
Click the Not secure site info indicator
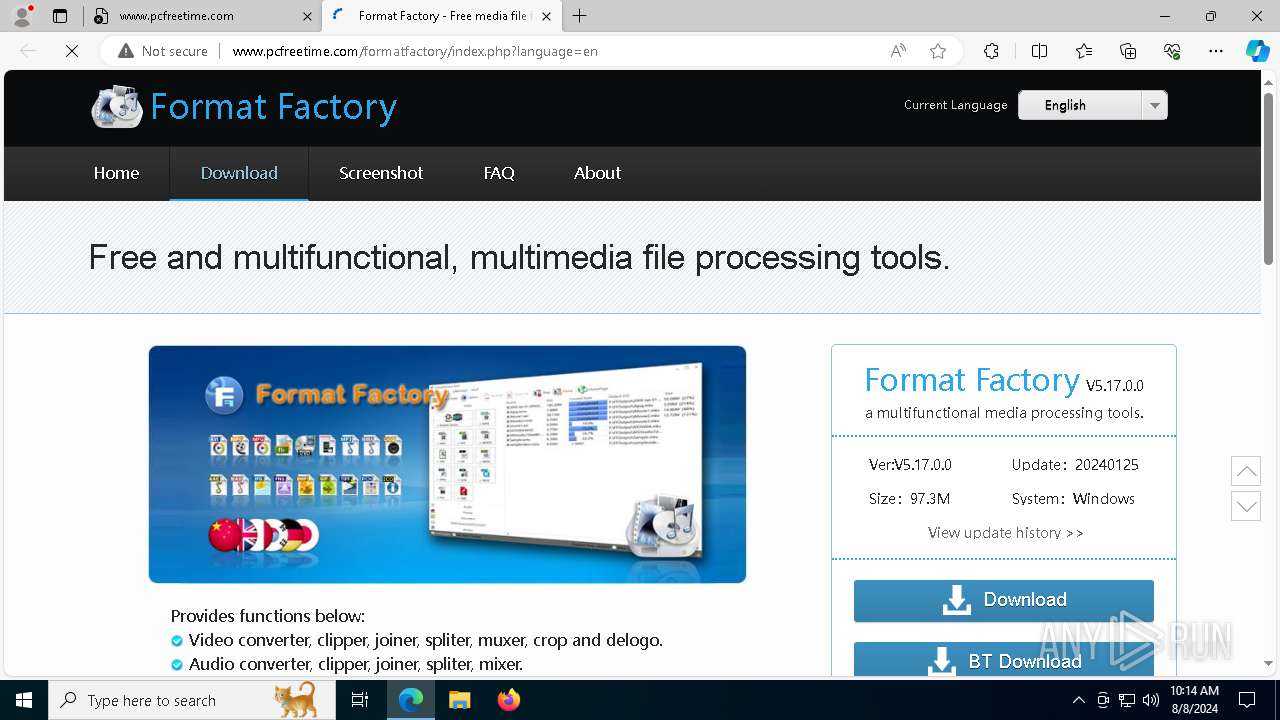tap(163, 51)
